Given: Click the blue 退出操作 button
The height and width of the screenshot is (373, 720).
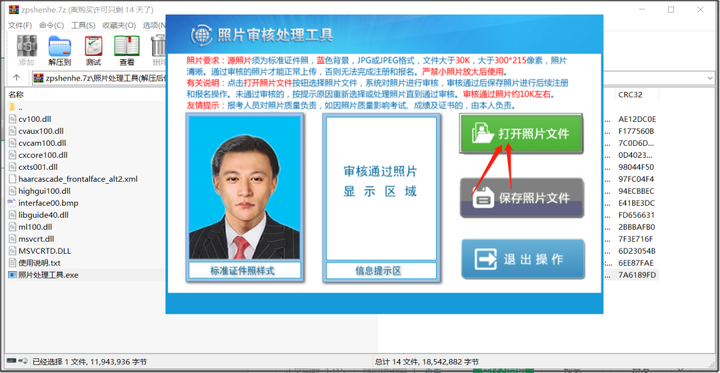Looking at the screenshot, I should tap(523, 259).
